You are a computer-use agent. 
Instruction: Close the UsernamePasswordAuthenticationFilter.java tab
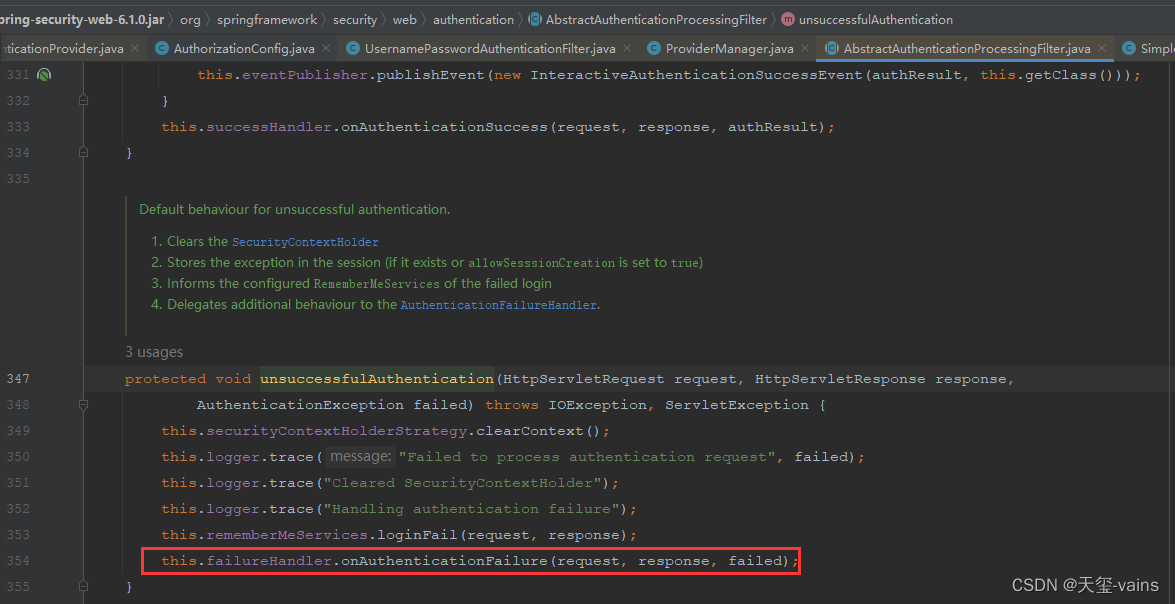[626, 49]
